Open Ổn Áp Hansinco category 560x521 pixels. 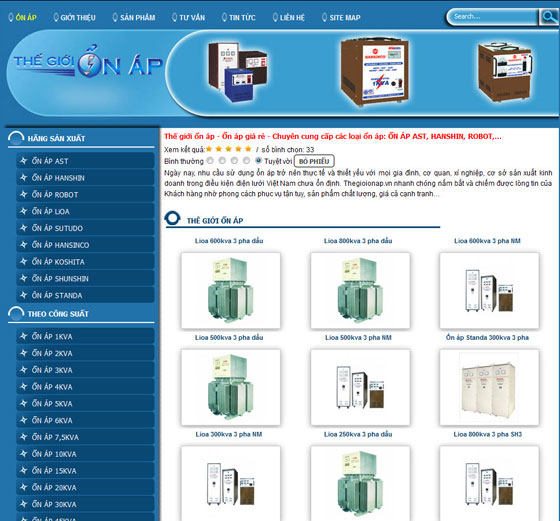click(85, 245)
